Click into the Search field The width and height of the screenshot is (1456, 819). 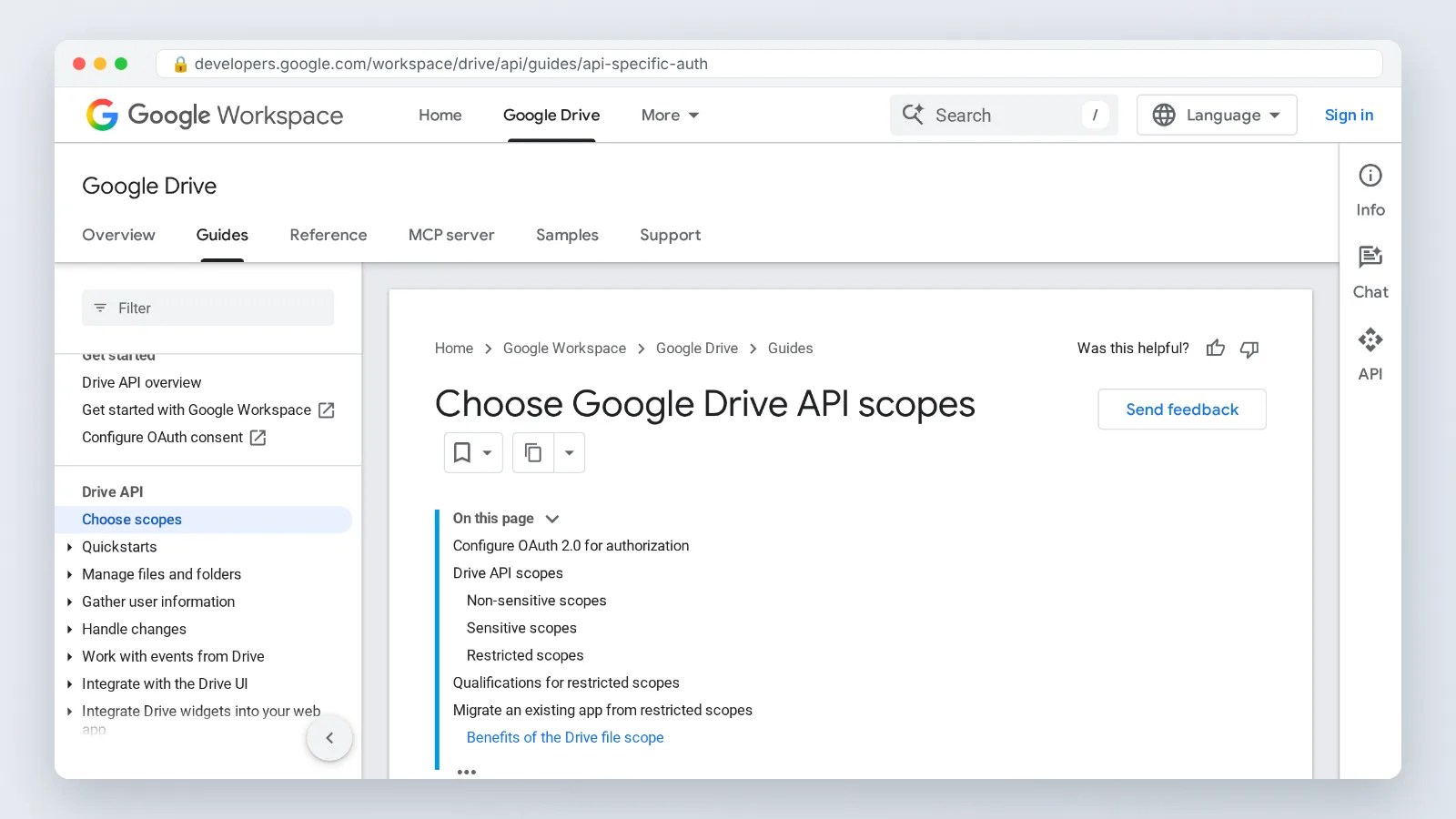tap(1004, 115)
